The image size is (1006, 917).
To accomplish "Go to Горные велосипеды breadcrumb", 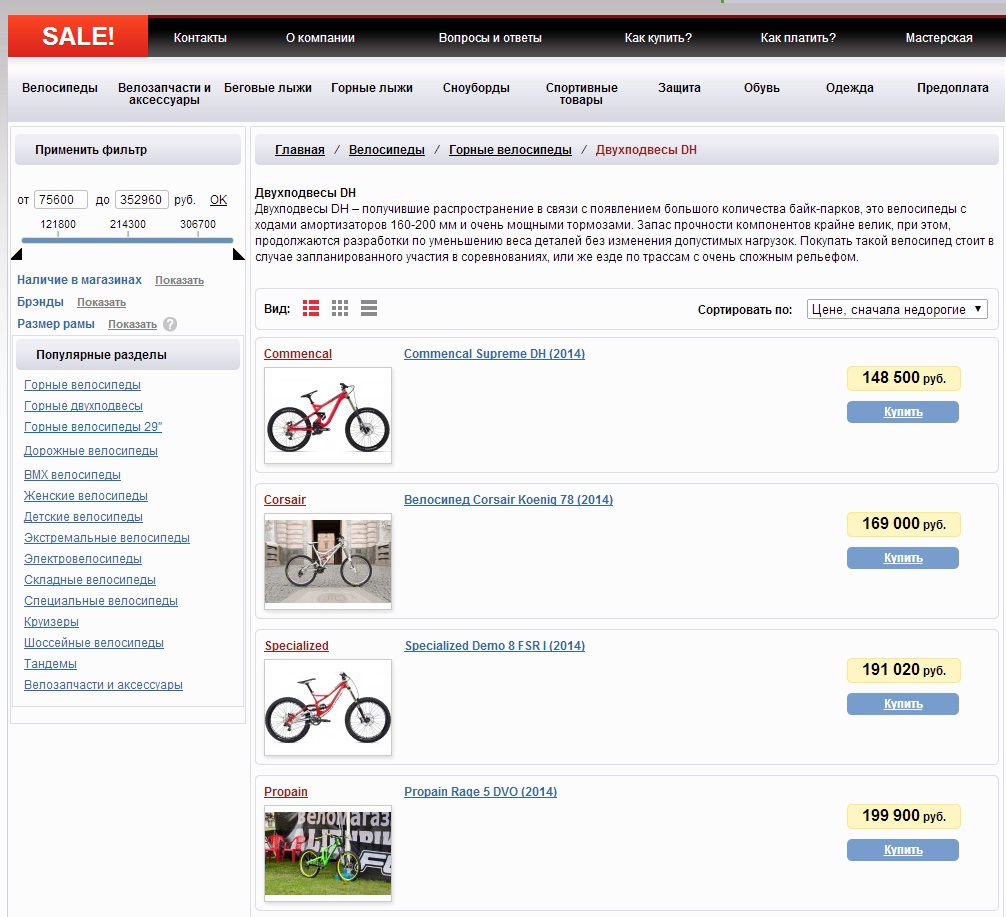I will click(510, 150).
